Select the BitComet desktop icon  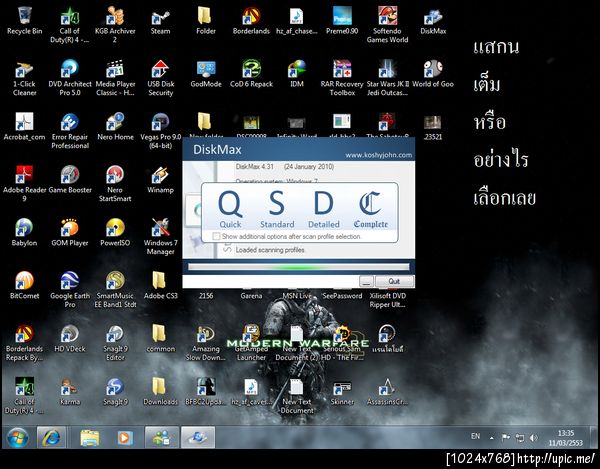24,285
